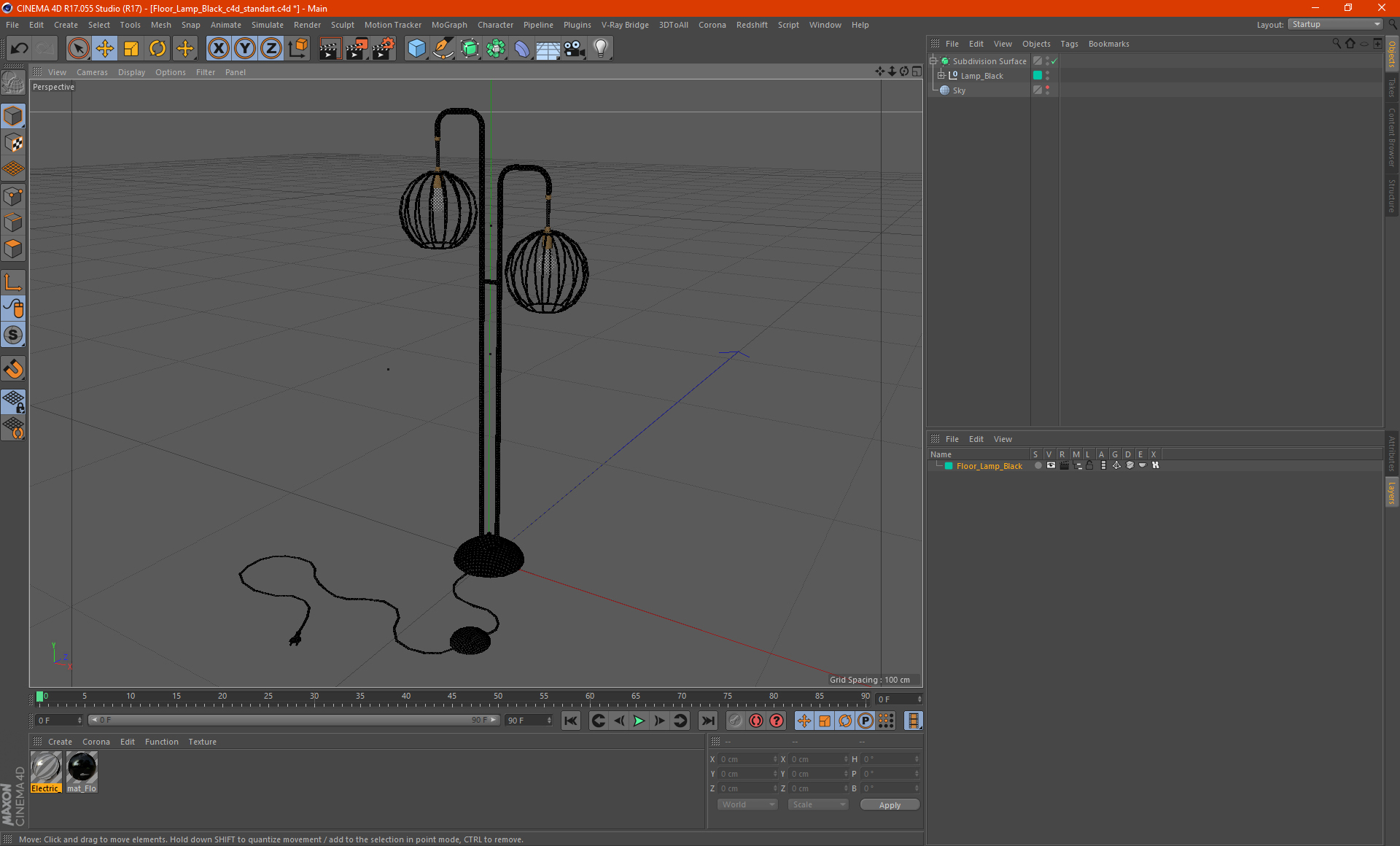Viewport: 1400px width, 846px height.
Task: Toggle Floor_Lamp_Black layer lock icon
Action: pos(1089,465)
